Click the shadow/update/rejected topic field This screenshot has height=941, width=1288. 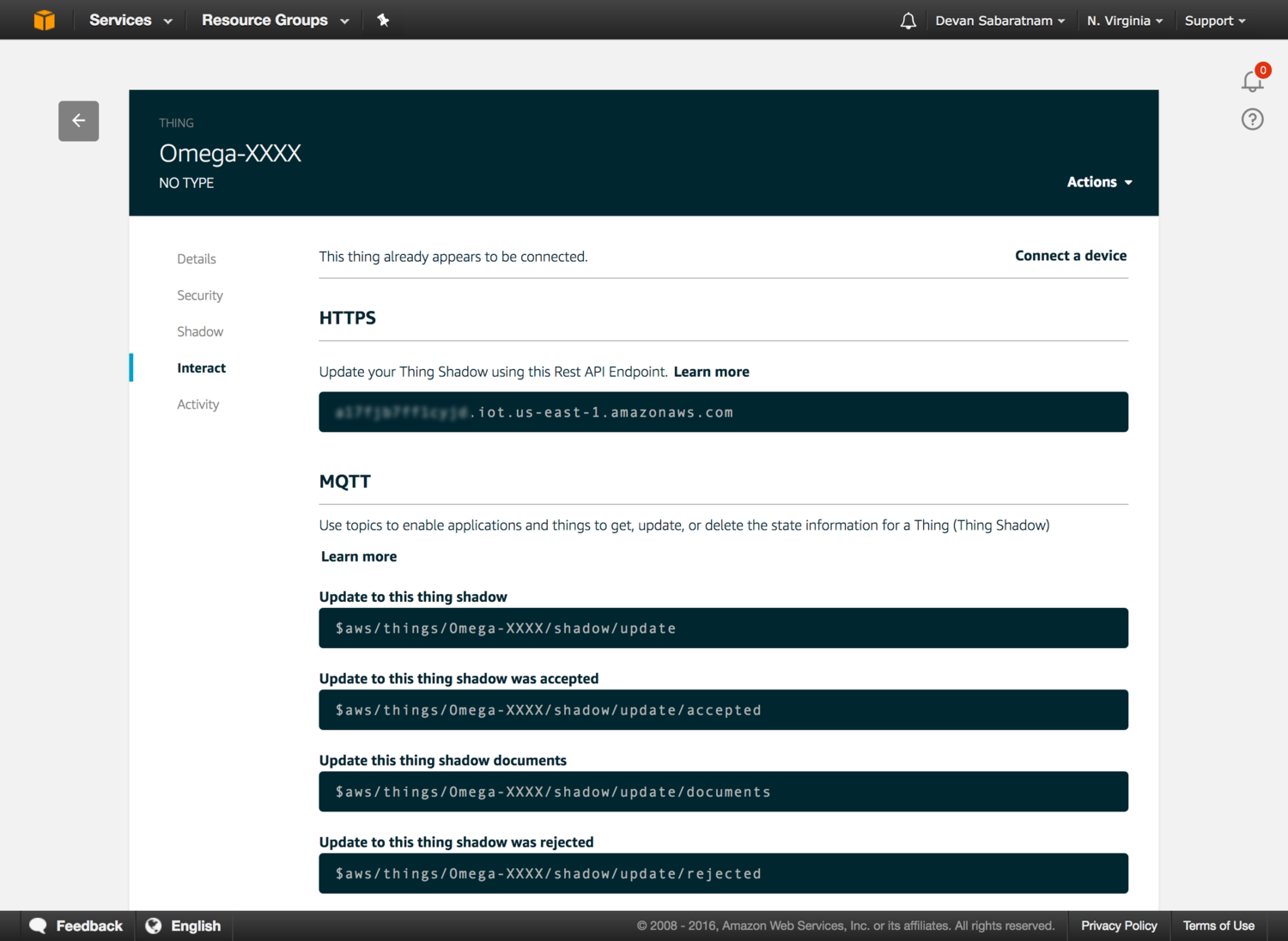(x=724, y=873)
